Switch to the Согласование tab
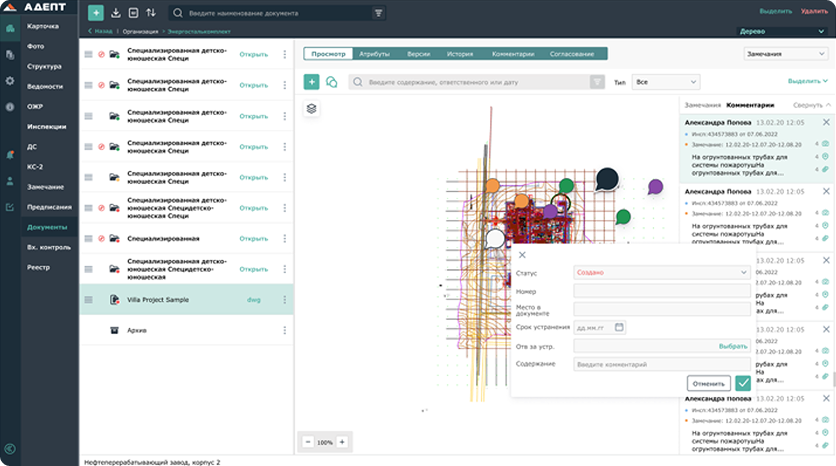This screenshot has width=836, height=466. 572,54
